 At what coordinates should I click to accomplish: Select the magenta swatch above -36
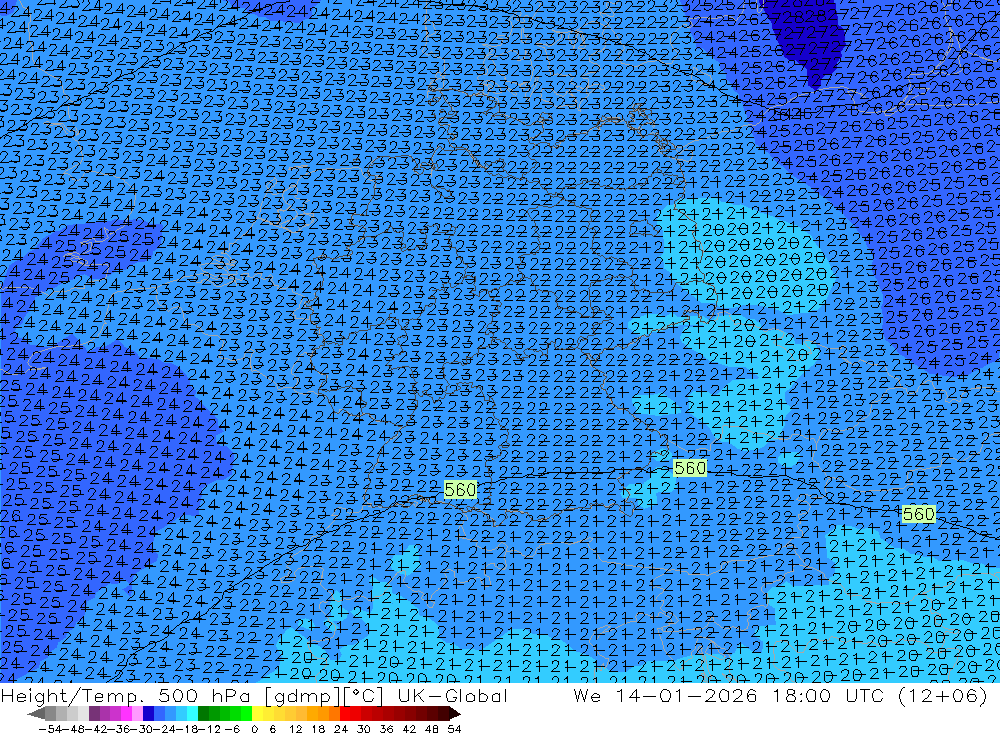point(126,713)
